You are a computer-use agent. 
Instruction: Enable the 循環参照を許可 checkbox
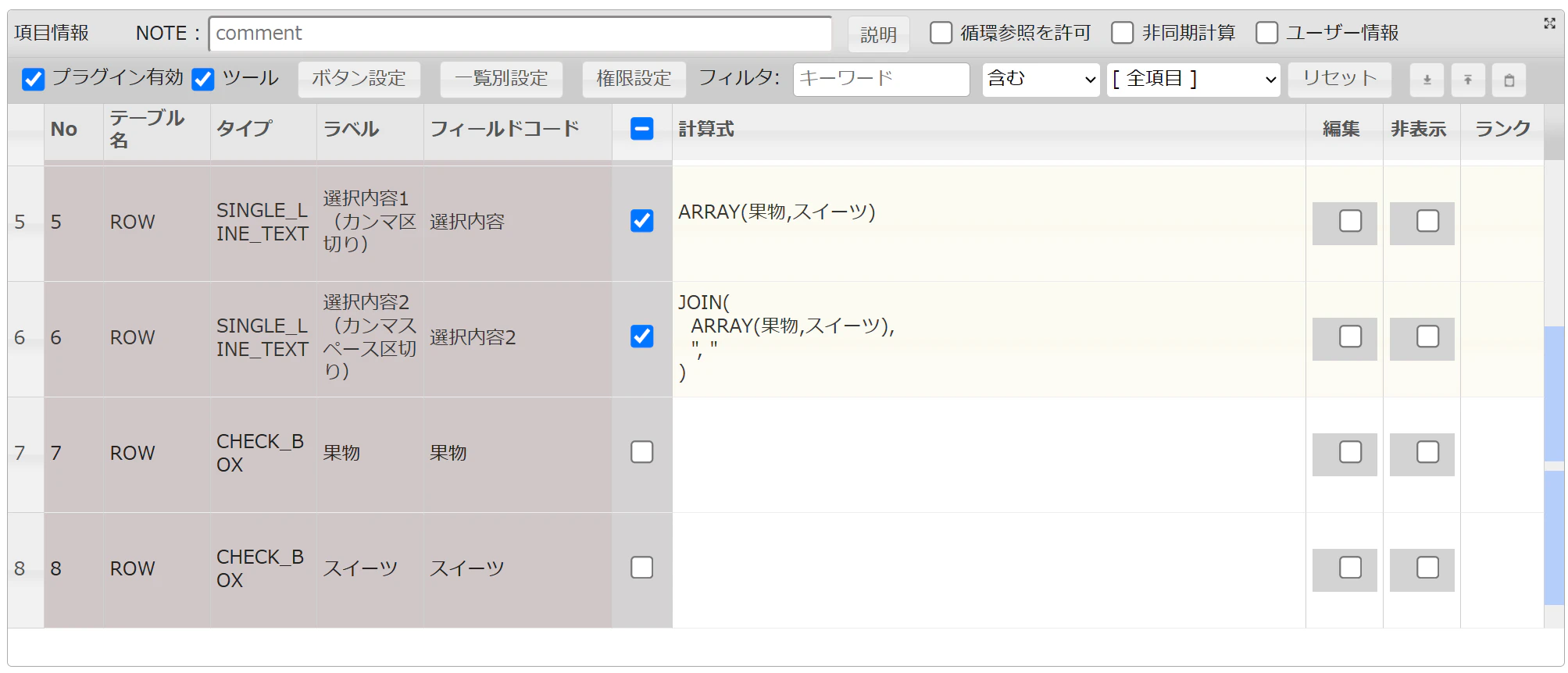[x=941, y=33]
